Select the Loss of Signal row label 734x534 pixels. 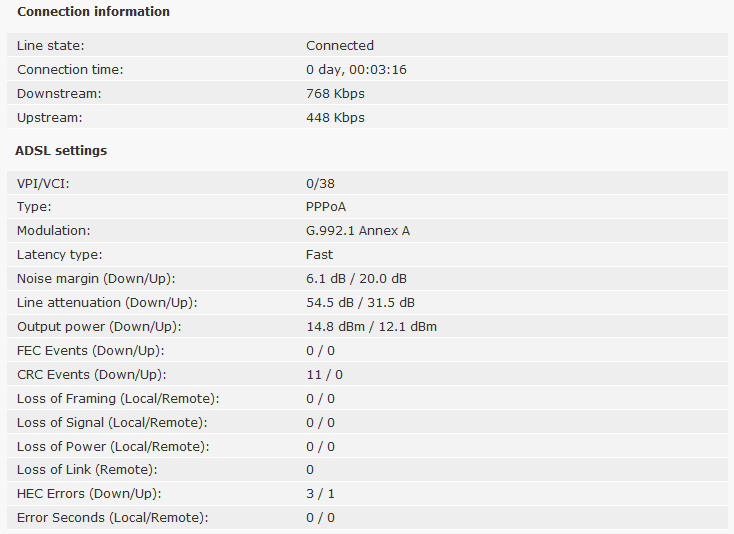coord(112,423)
